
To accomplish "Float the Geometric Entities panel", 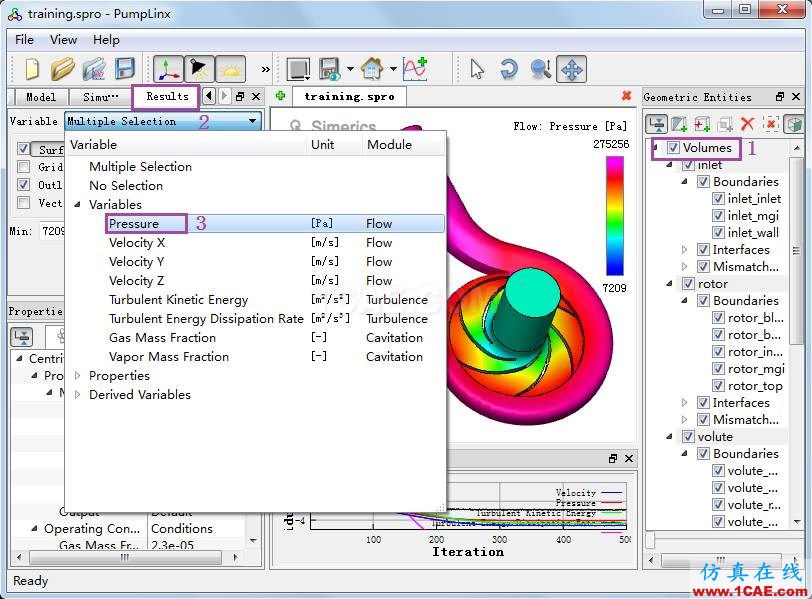I will point(780,97).
